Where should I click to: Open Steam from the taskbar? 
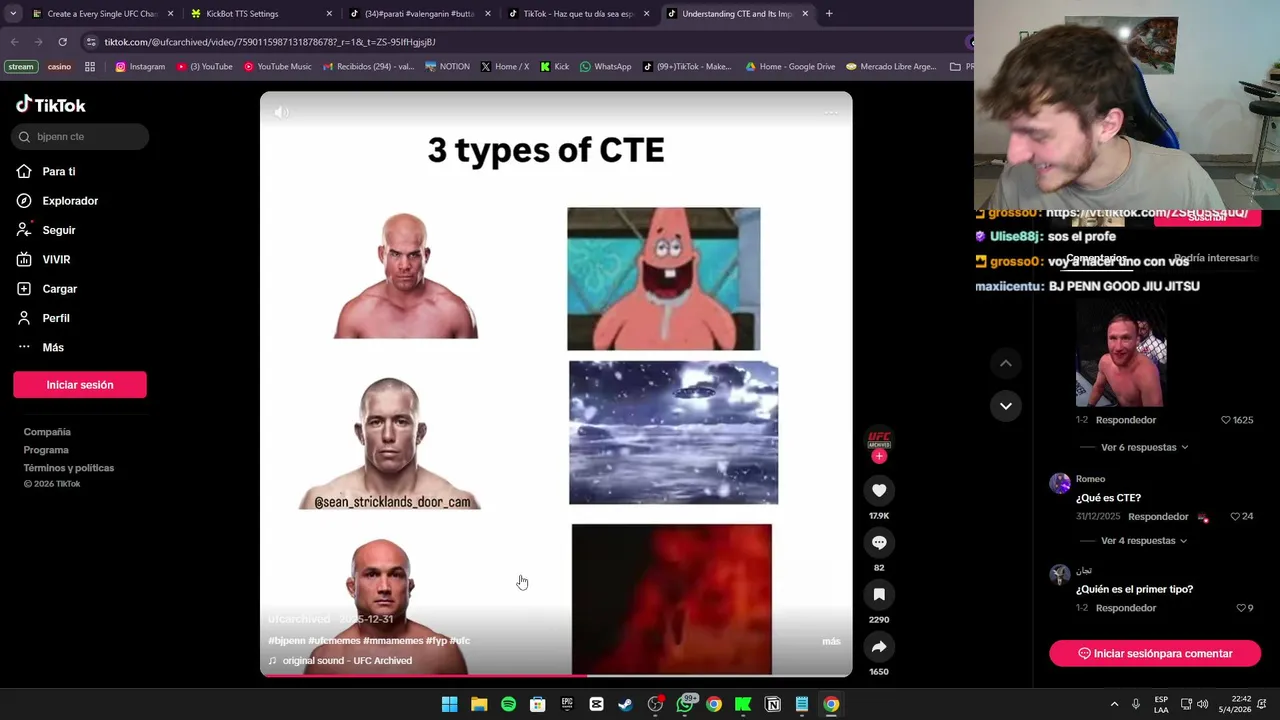click(x=625, y=704)
